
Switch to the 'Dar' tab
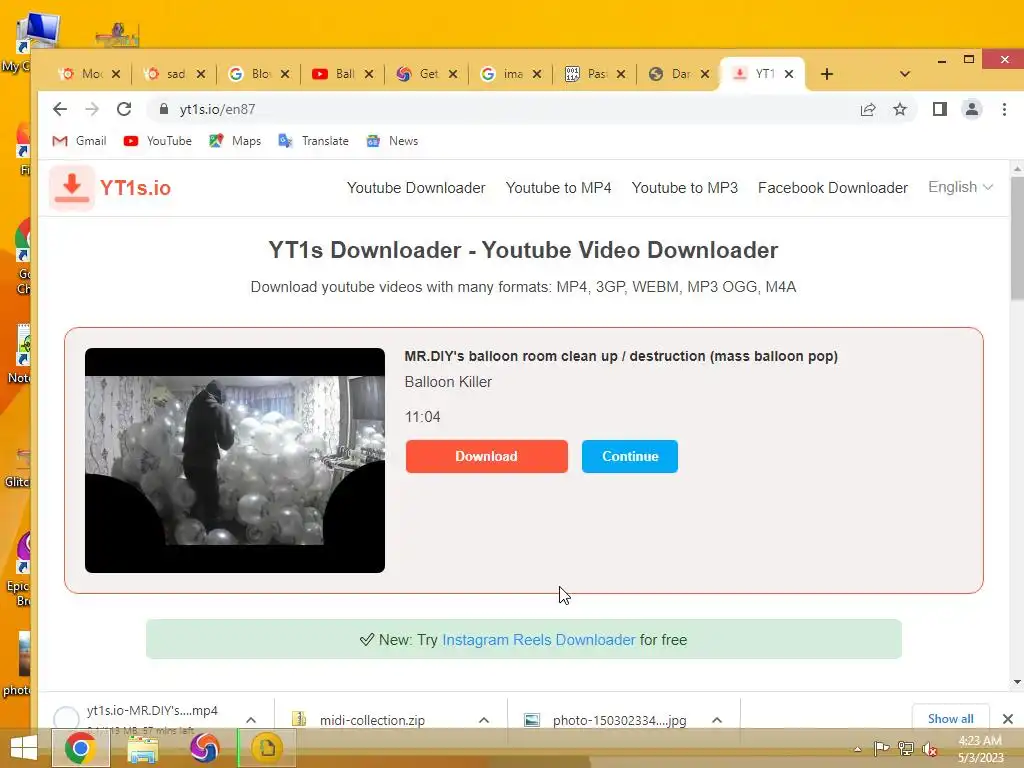pyautogui.click(x=678, y=74)
